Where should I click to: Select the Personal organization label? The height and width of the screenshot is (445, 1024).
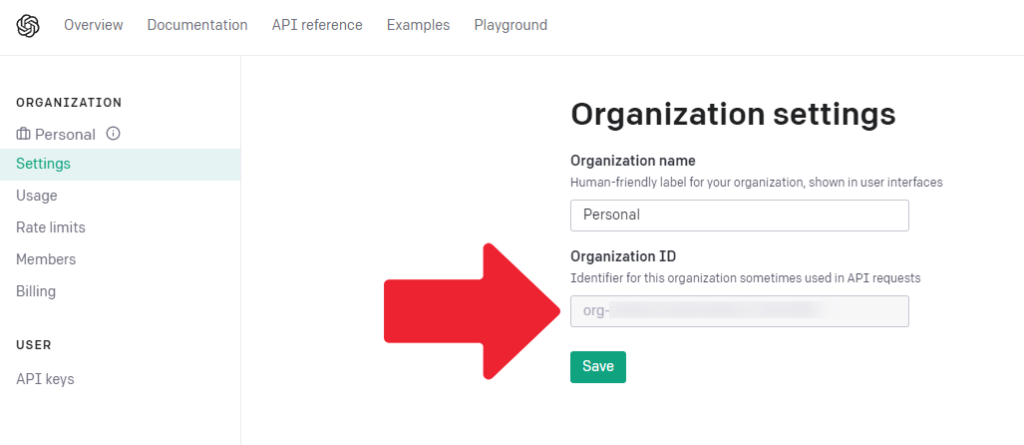65,134
